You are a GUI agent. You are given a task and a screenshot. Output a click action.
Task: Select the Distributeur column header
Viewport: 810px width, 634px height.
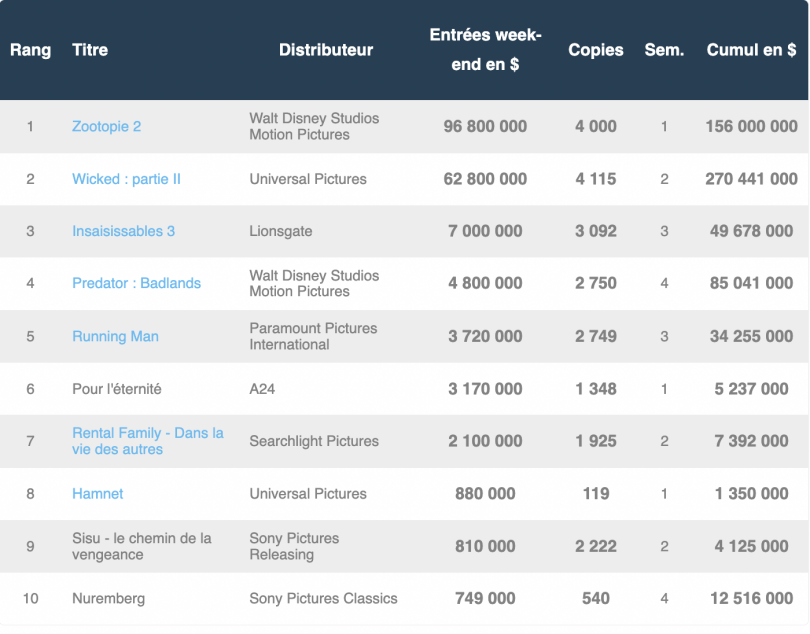point(326,50)
